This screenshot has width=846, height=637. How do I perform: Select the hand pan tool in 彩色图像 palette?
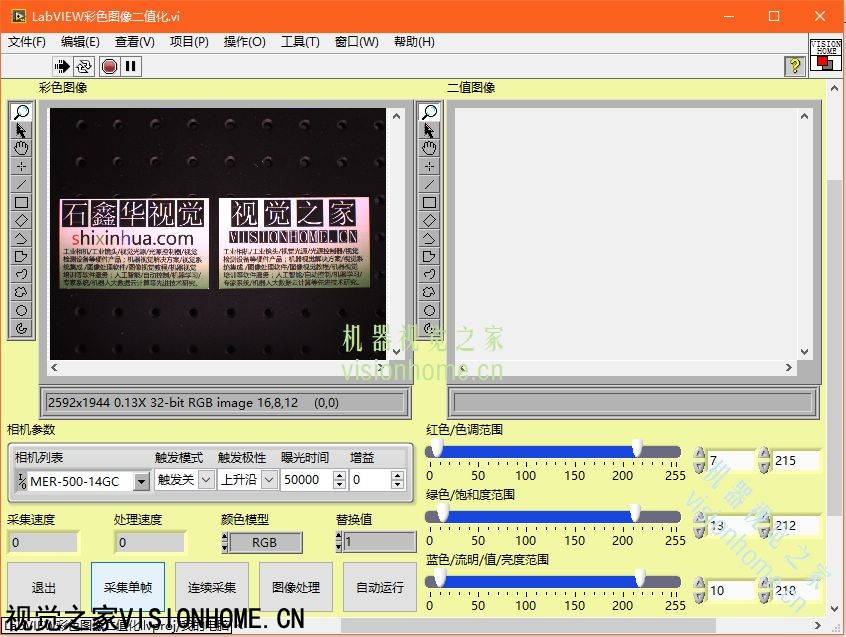22,148
